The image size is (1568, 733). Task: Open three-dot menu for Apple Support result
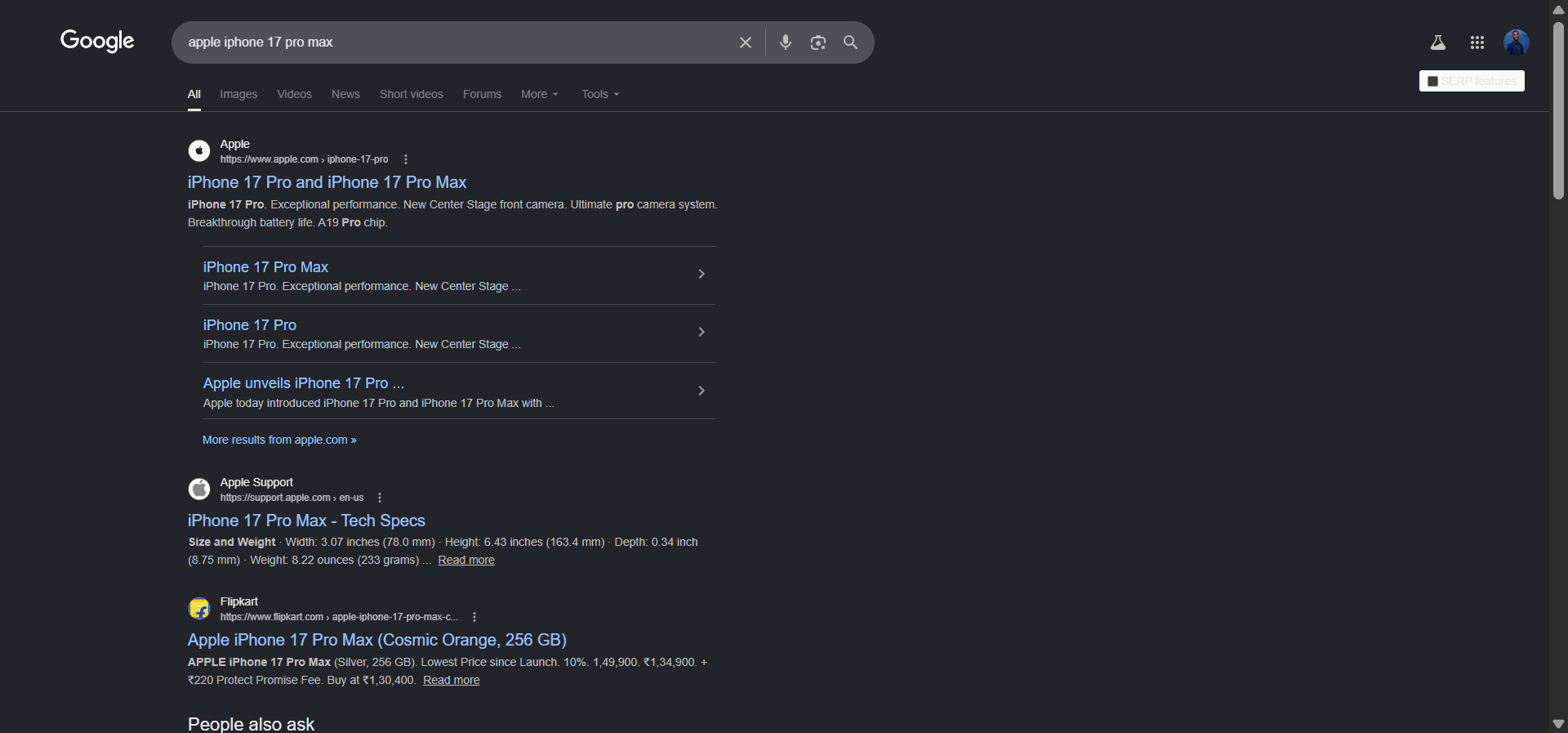tap(380, 498)
